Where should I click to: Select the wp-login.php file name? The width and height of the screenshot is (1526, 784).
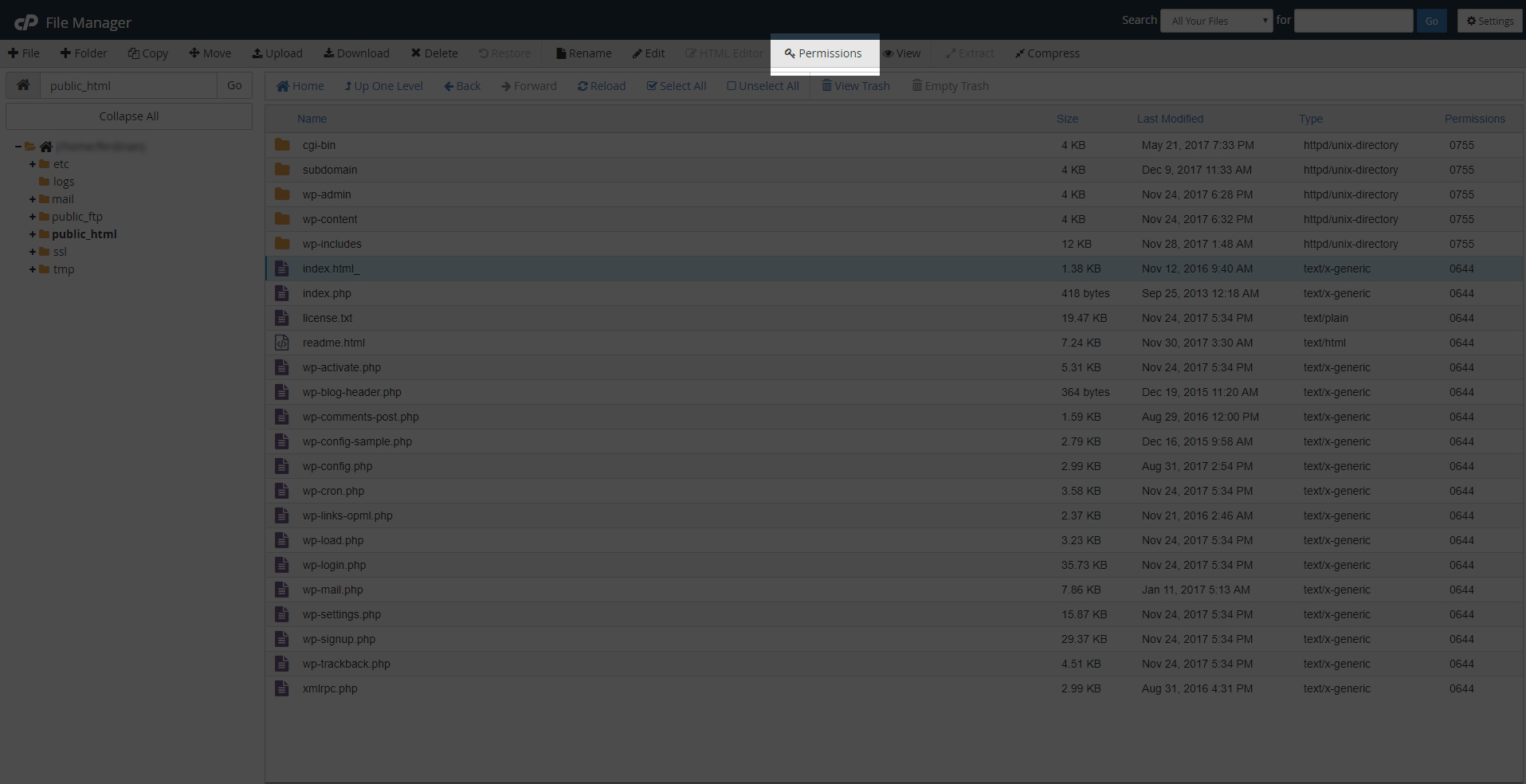coord(335,565)
